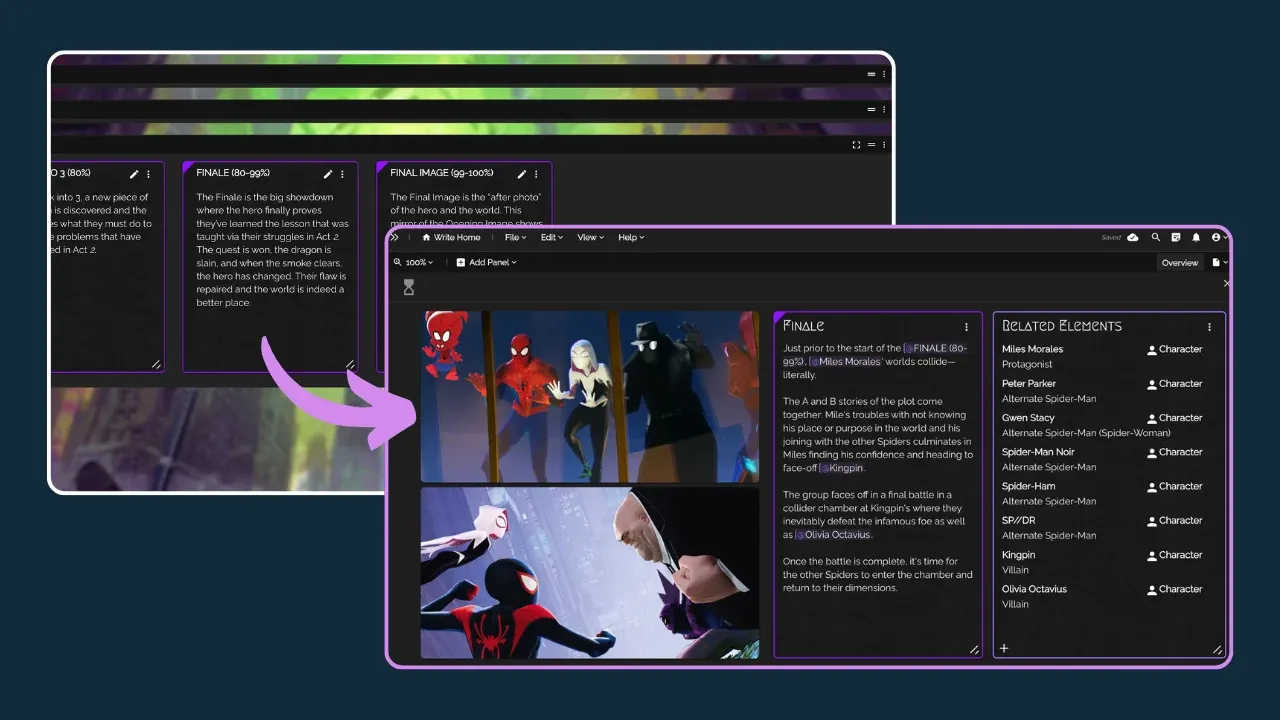Screen dimensions: 1280x720
Task: Open Finale panel three-dot options
Action: [966, 327]
